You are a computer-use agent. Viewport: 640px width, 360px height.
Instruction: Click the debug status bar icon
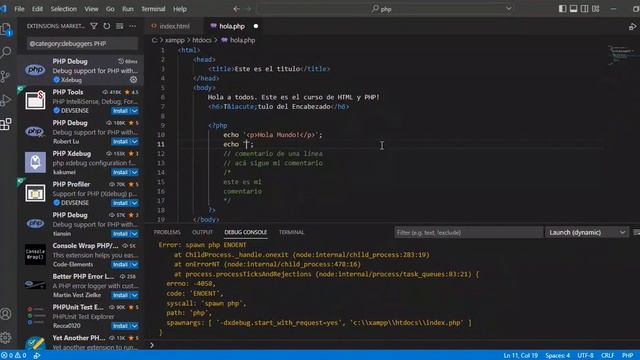pyautogui.click(x=37, y=356)
